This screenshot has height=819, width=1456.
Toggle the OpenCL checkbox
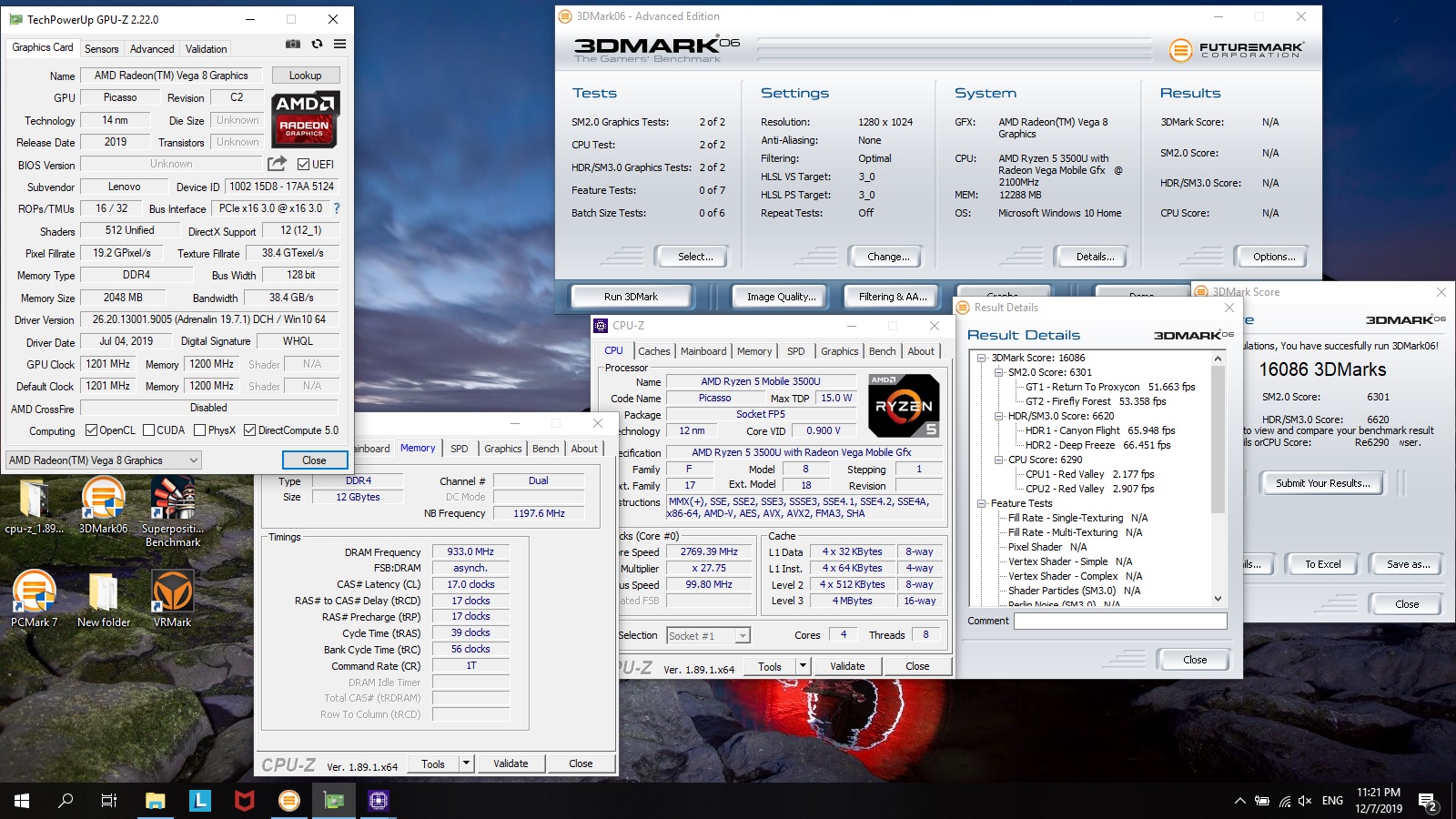[91, 430]
